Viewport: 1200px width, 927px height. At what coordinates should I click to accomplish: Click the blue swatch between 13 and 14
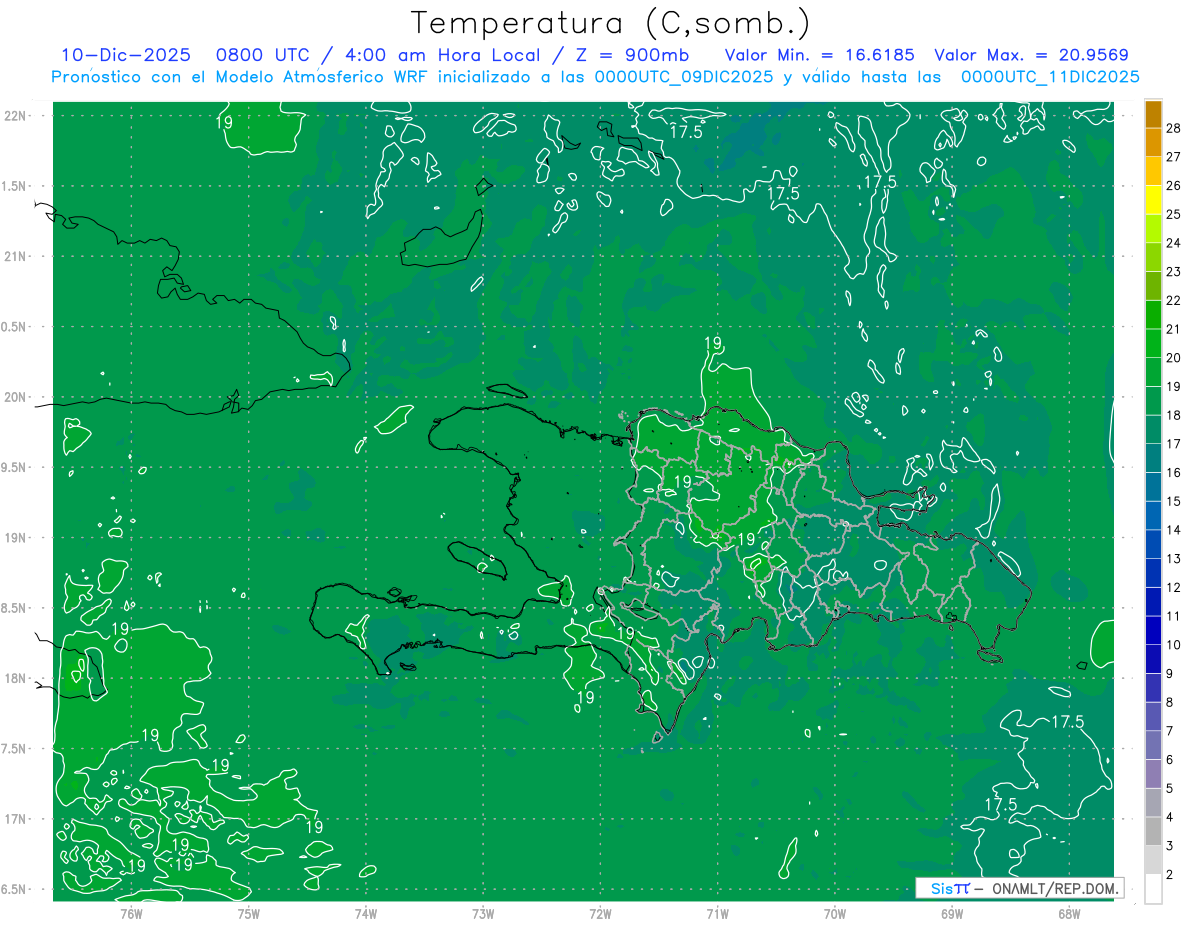1153,545
